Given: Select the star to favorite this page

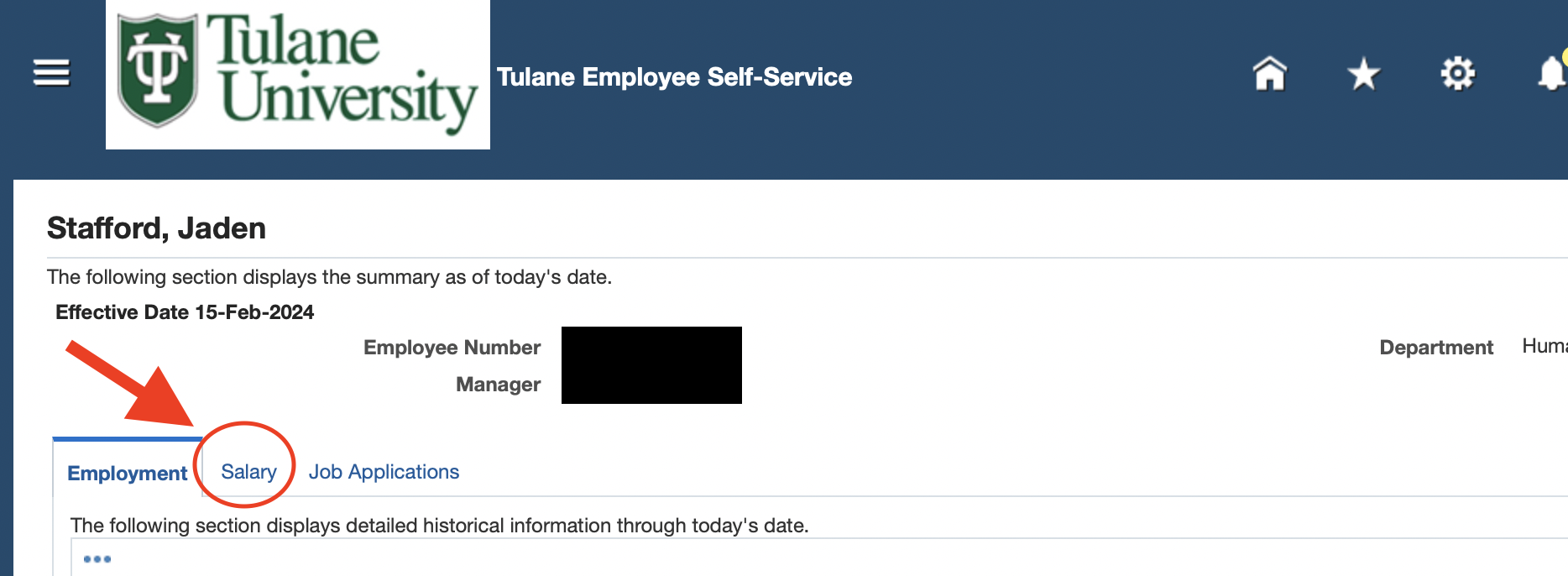Looking at the screenshot, I should point(1363,74).
